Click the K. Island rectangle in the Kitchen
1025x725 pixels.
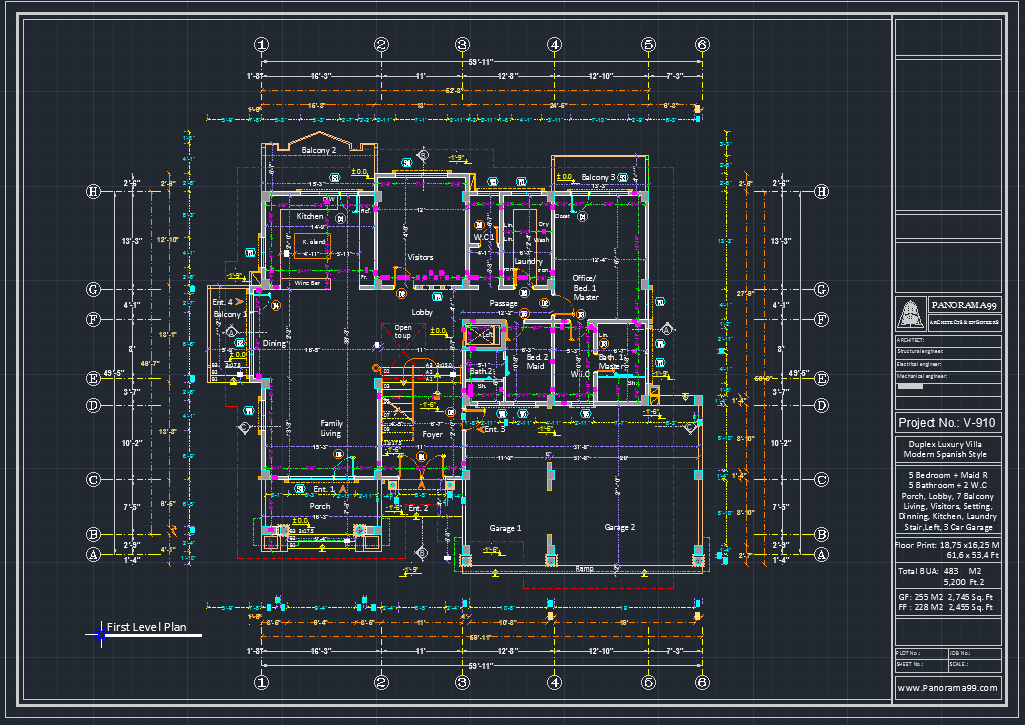tap(312, 246)
